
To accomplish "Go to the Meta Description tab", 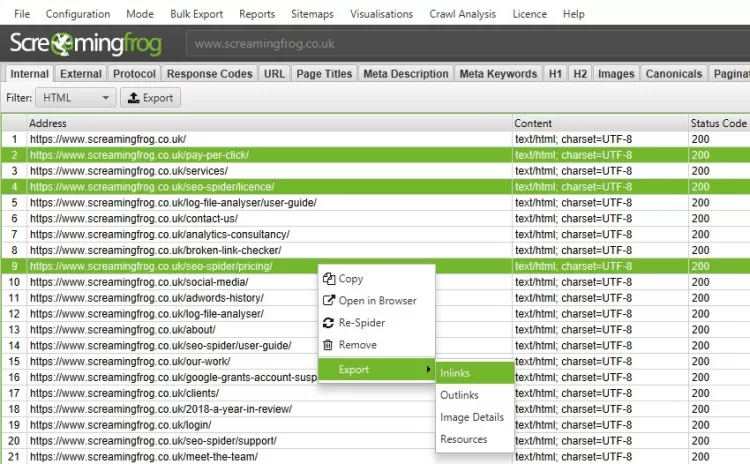I will (405, 74).
